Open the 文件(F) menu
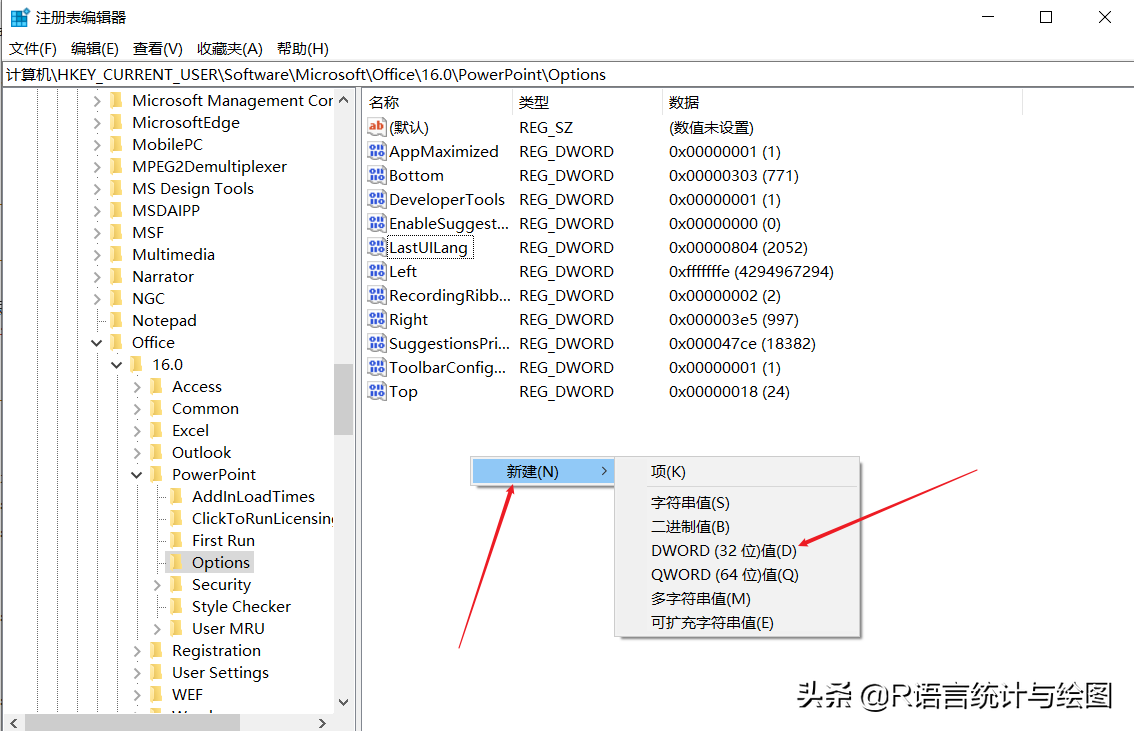Image resolution: width=1134 pixels, height=731 pixels. (33, 48)
